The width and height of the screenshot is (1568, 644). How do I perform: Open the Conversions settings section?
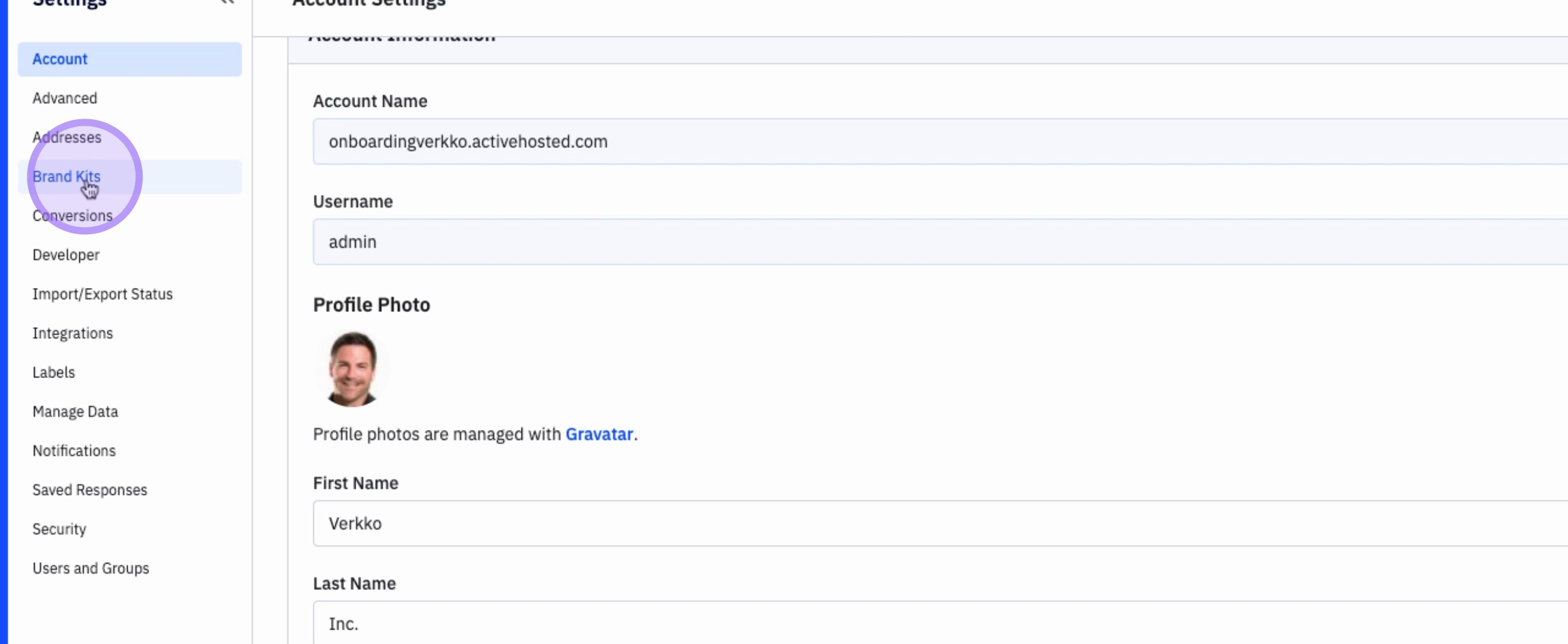pos(72,216)
